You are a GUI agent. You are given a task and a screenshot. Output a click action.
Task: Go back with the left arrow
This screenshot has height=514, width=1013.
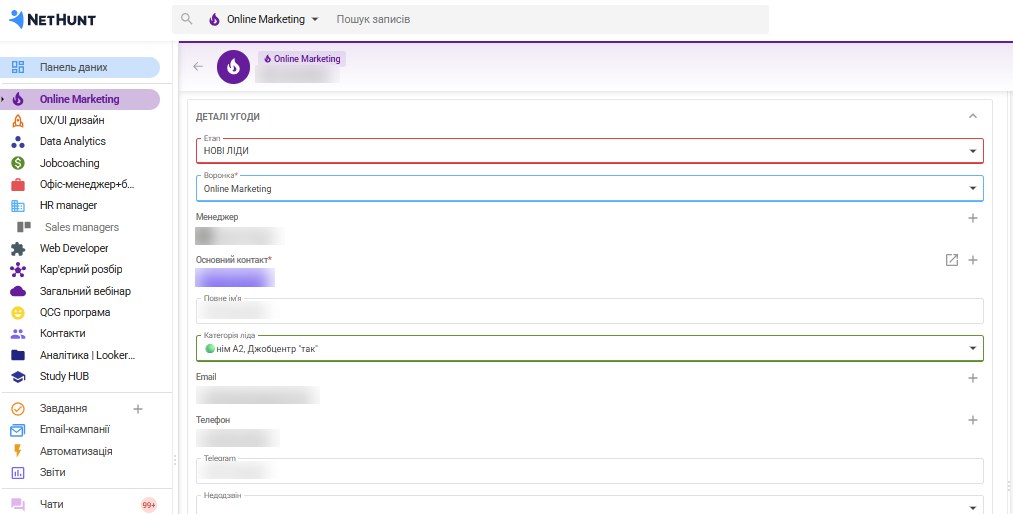pos(198,66)
